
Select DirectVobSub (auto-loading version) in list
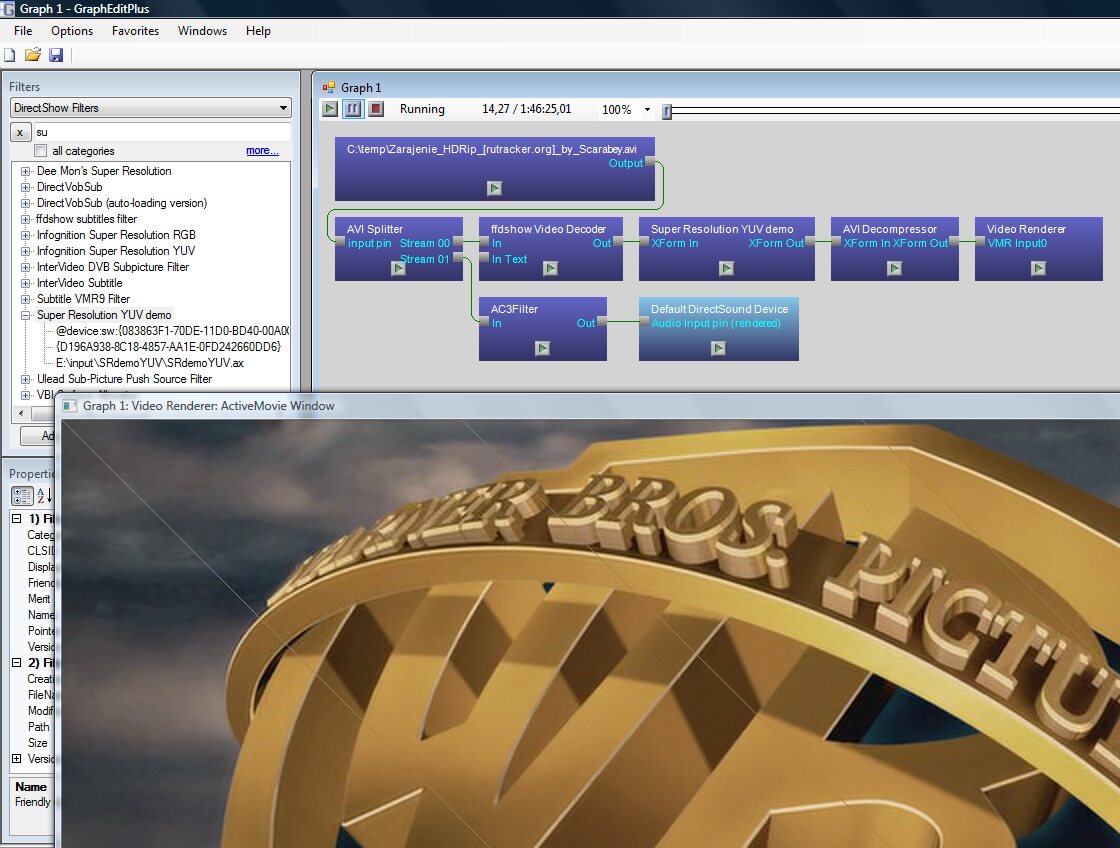pyautogui.click(x=122, y=203)
